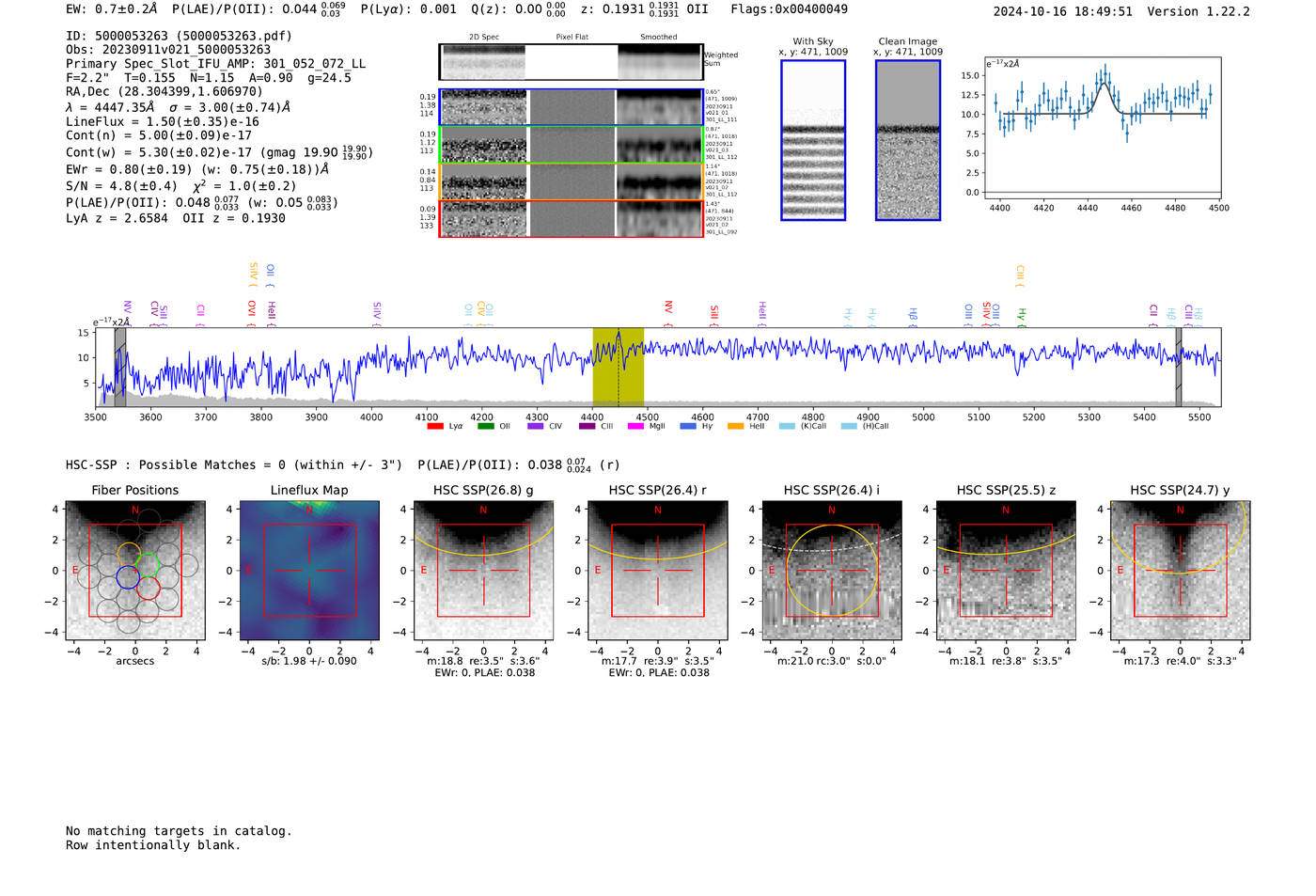Click the green fiber circle in Fiber Positions
1316x896 pixels.
coord(148,565)
